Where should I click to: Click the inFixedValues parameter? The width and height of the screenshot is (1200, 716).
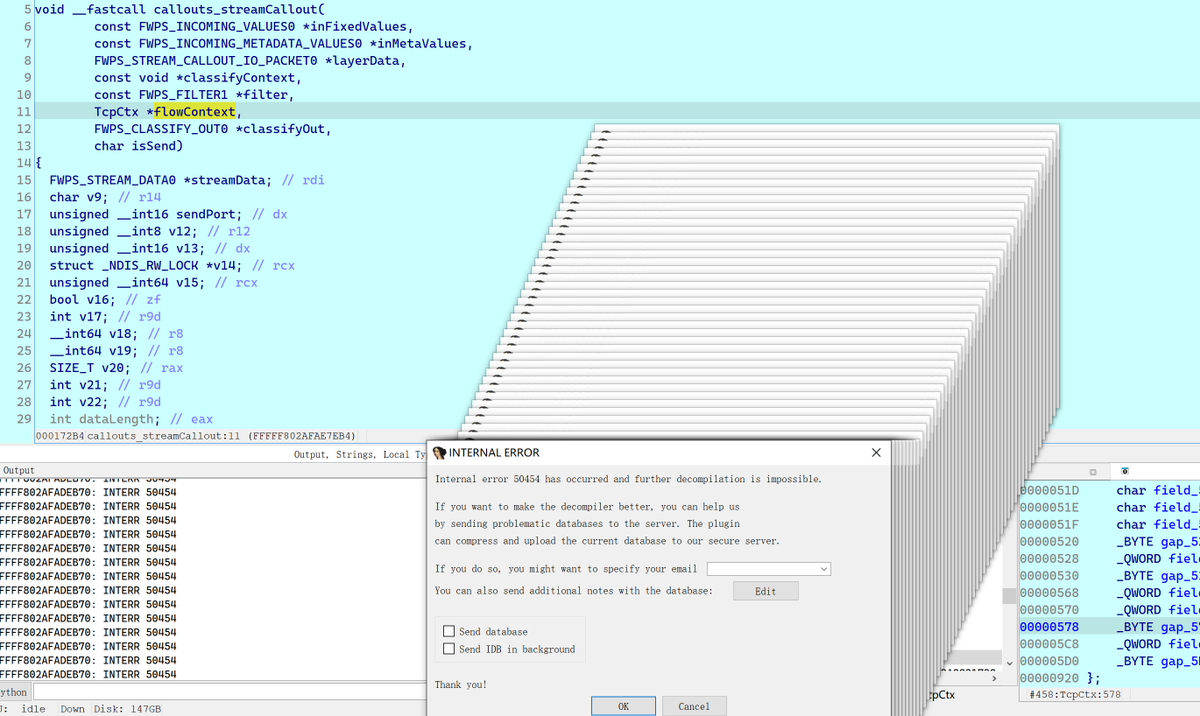pyautogui.click(x=358, y=26)
